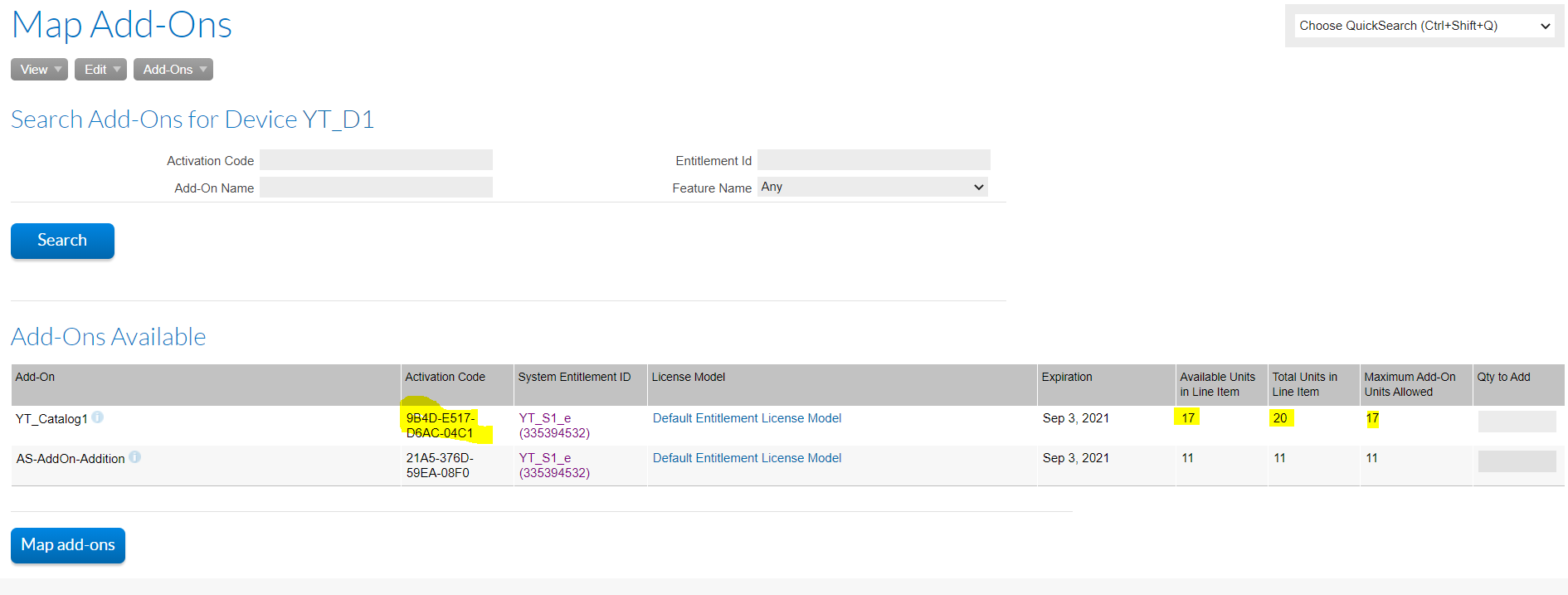Click expiration Sep 3, 2021 for YT_Catalog1

click(1076, 418)
